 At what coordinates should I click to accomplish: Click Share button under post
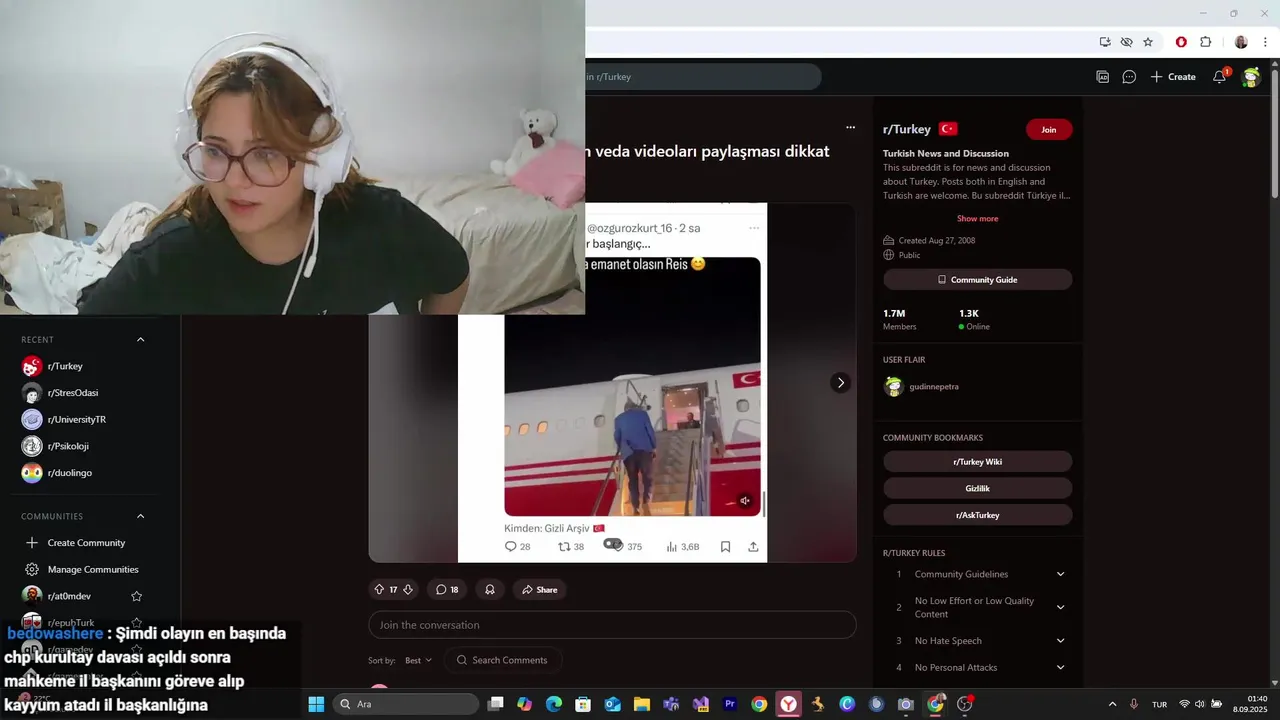point(540,590)
